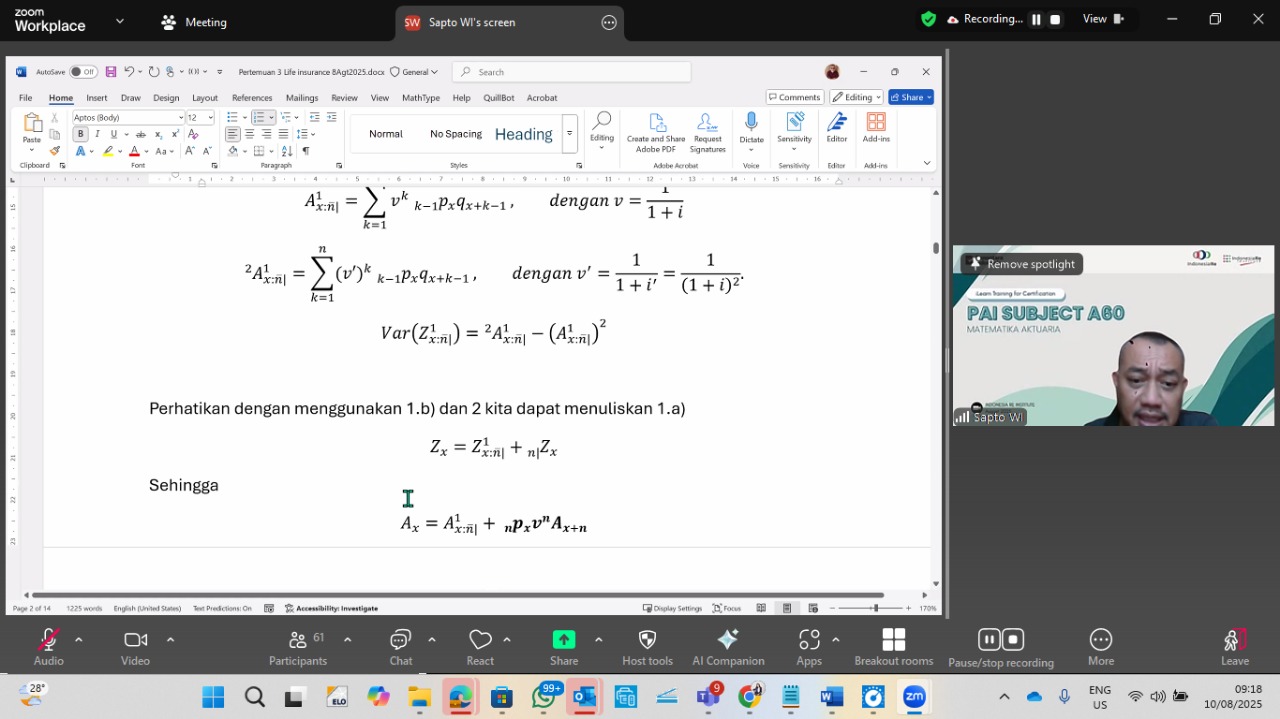
Task: Toggle Bold formatting button
Action: (80, 134)
